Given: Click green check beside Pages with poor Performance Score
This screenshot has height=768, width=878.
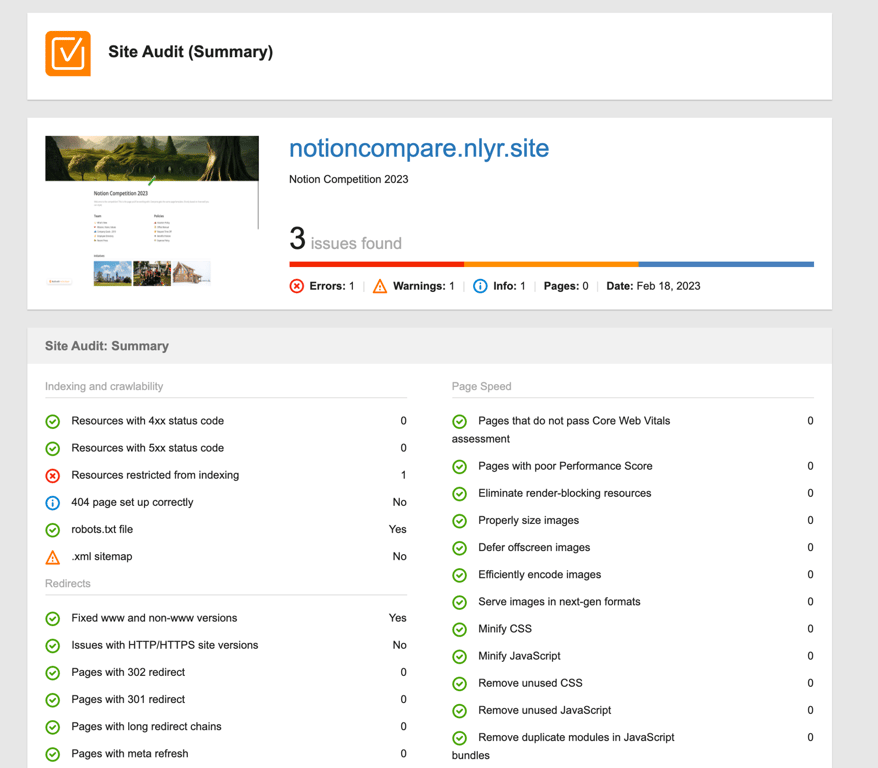Looking at the screenshot, I should click(460, 466).
